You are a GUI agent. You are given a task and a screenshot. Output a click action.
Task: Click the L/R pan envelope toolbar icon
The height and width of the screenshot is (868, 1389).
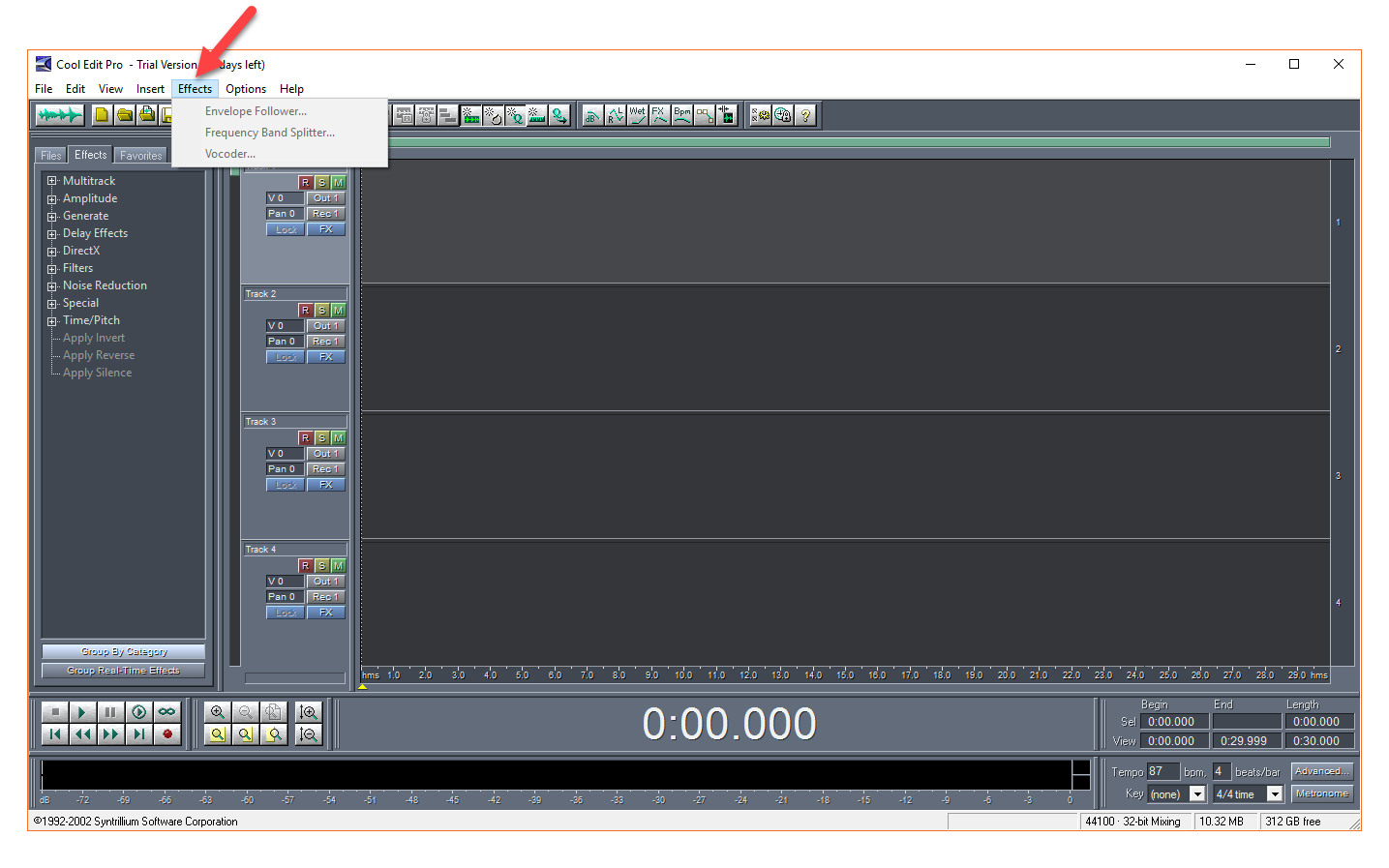pyautogui.click(x=615, y=115)
